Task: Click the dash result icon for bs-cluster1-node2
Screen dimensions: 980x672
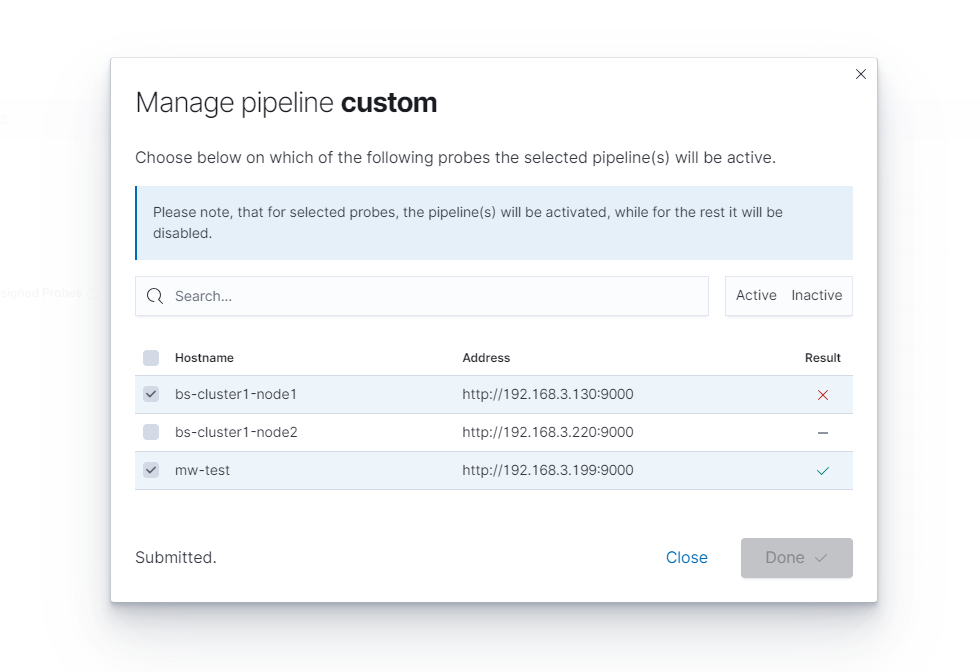Action: pyautogui.click(x=823, y=433)
